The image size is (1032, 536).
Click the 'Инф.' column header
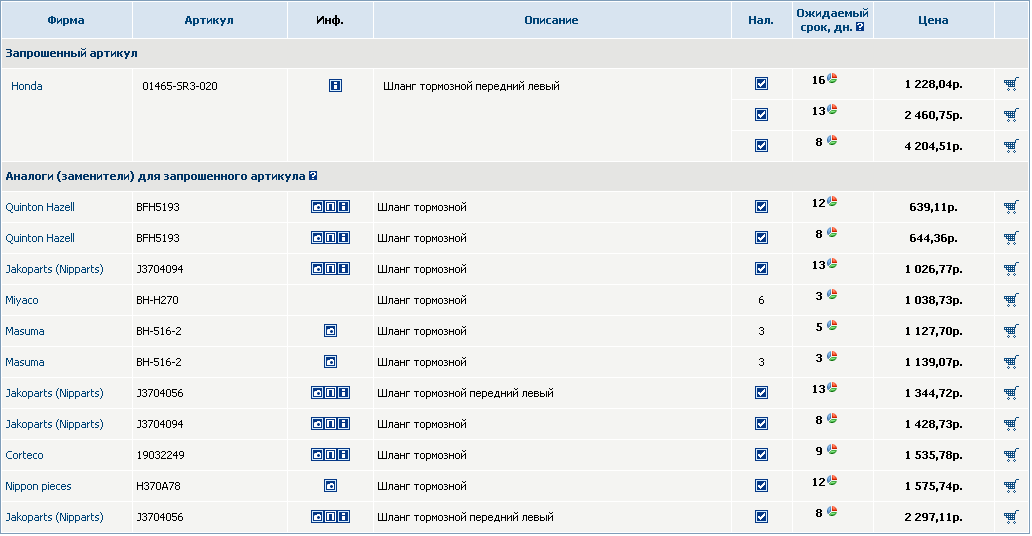(x=330, y=20)
